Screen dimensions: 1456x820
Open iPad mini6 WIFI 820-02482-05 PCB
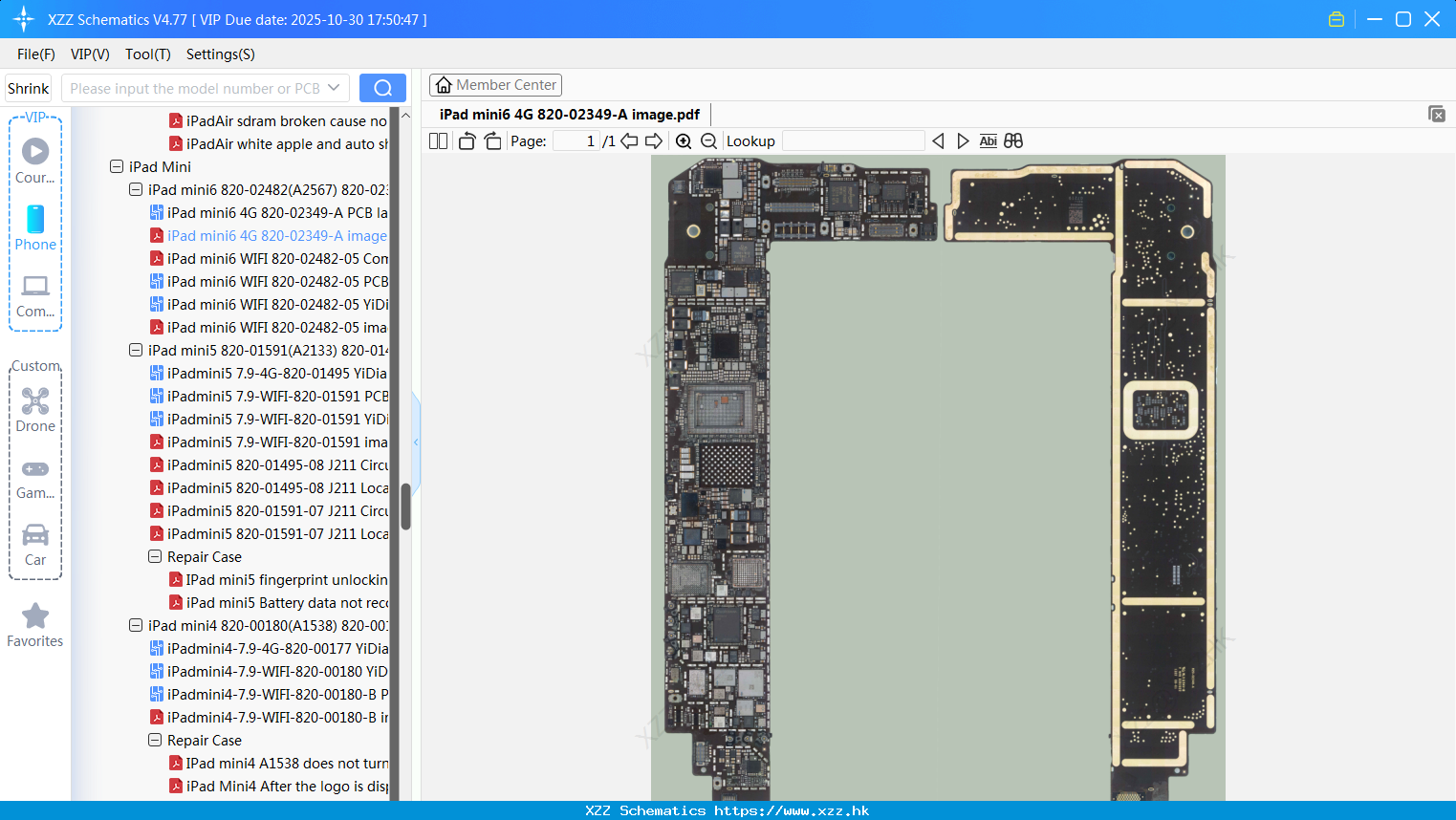(x=277, y=281)
